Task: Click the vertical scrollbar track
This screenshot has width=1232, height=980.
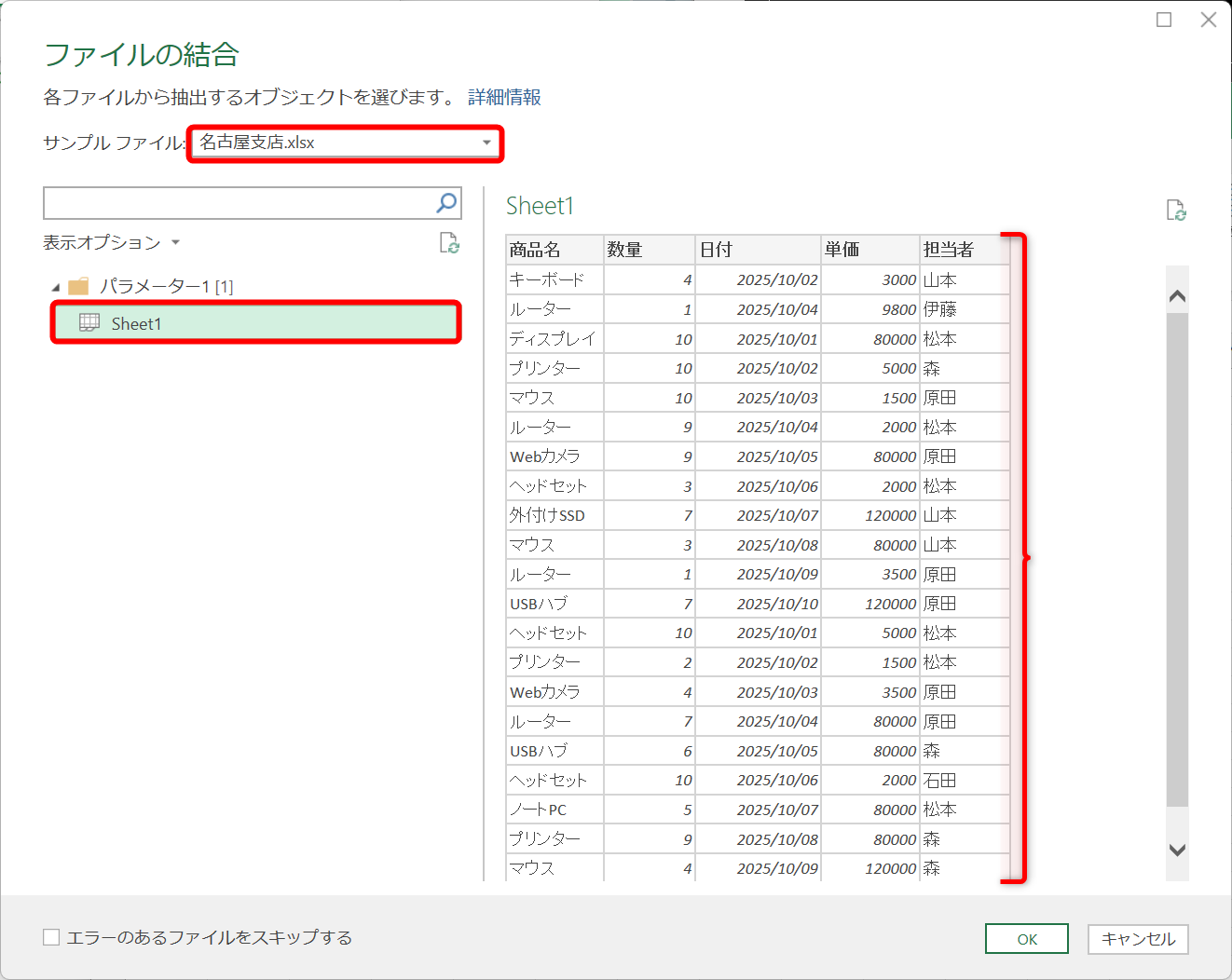Action: [x=1176, y=559]
